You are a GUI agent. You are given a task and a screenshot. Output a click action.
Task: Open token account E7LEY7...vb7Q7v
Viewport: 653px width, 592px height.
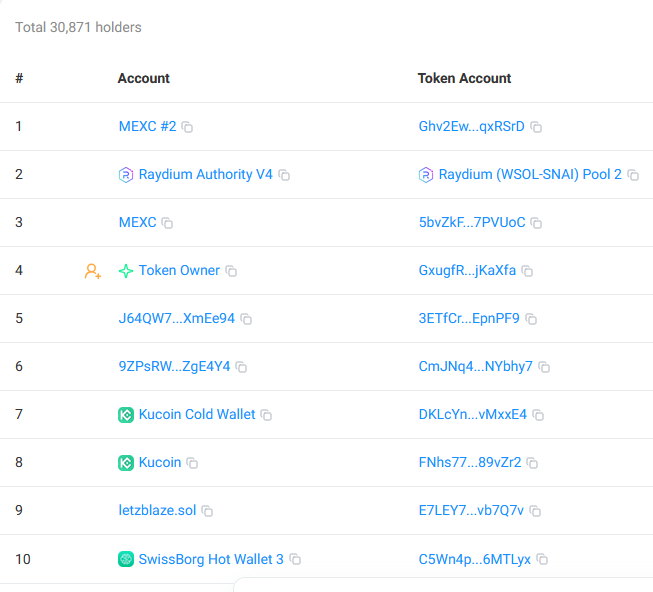[471, 510]
